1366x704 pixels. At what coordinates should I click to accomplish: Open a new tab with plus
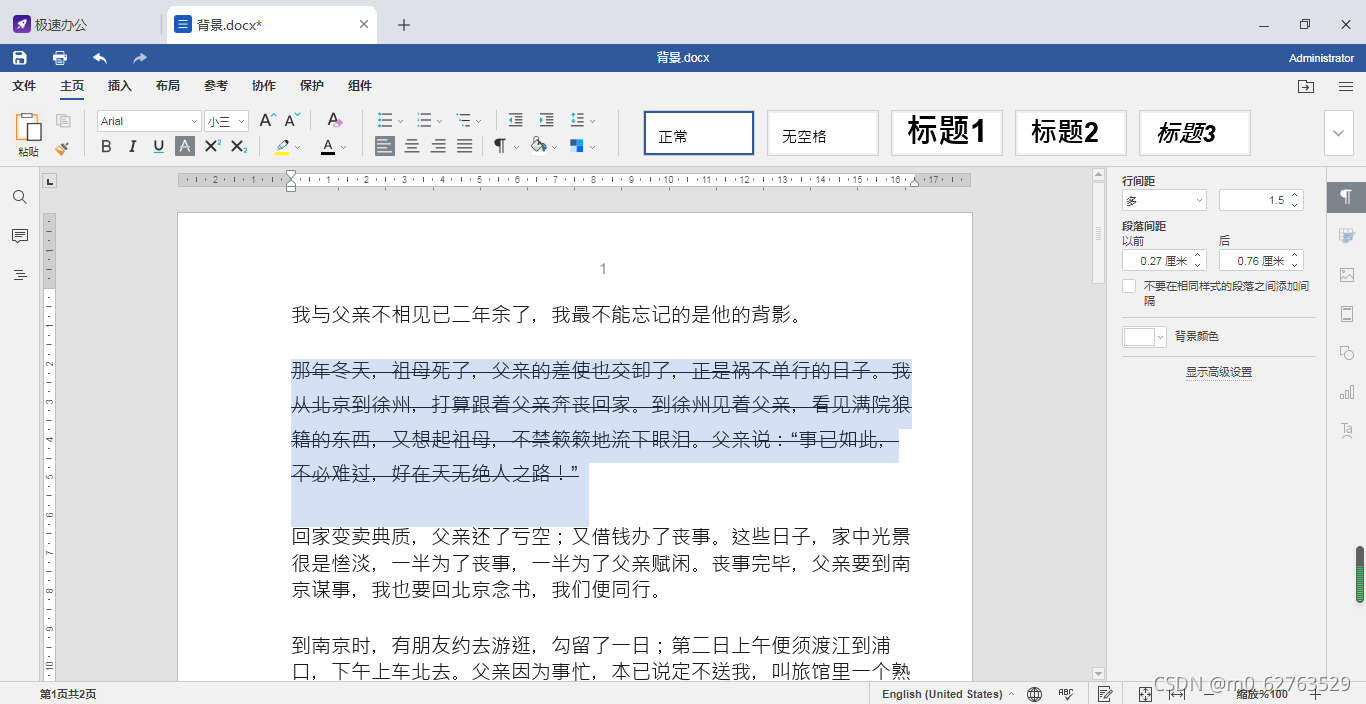[x=404, y=25]
